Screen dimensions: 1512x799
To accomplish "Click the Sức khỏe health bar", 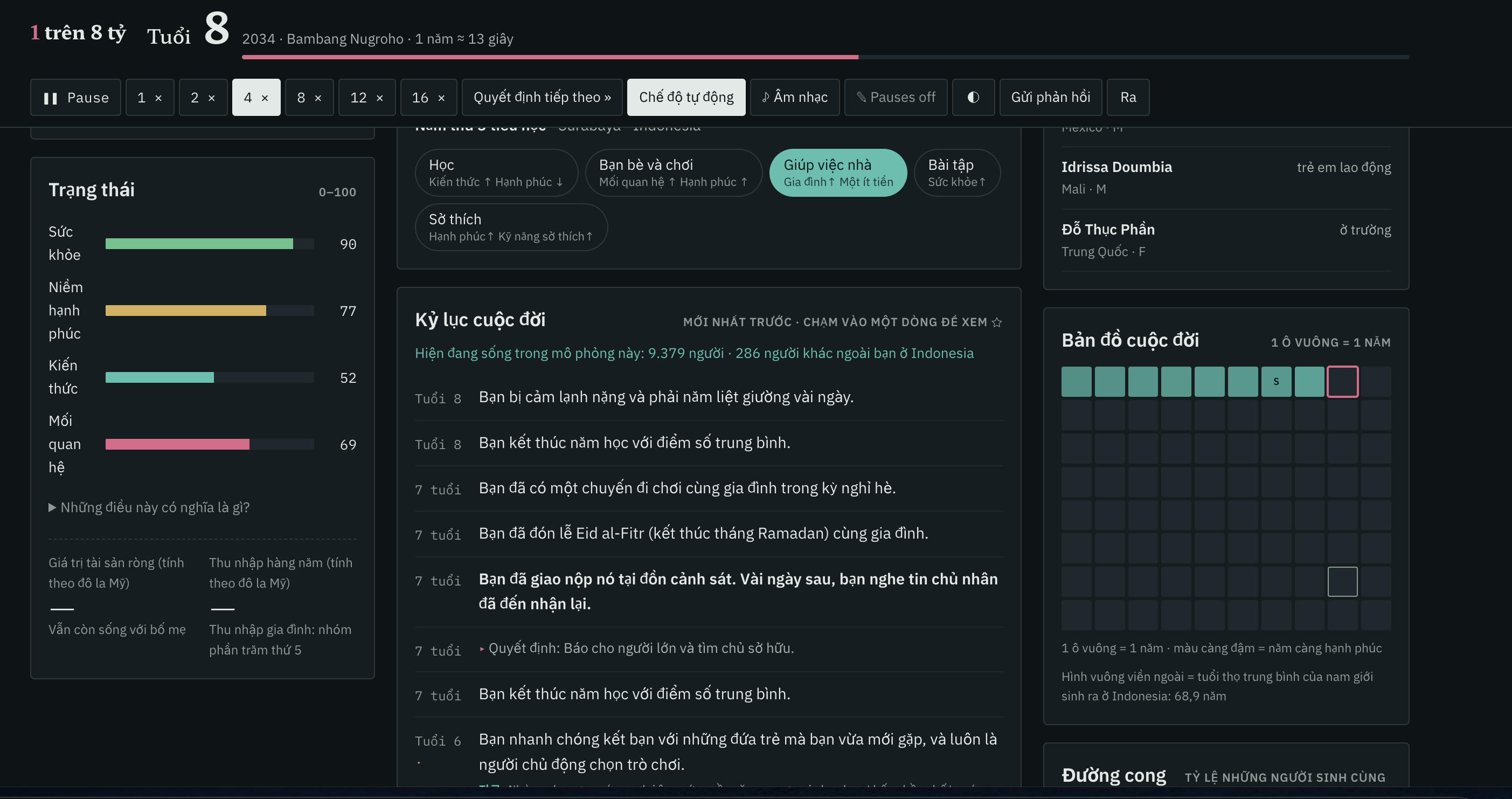I will [x=210, y=244].
